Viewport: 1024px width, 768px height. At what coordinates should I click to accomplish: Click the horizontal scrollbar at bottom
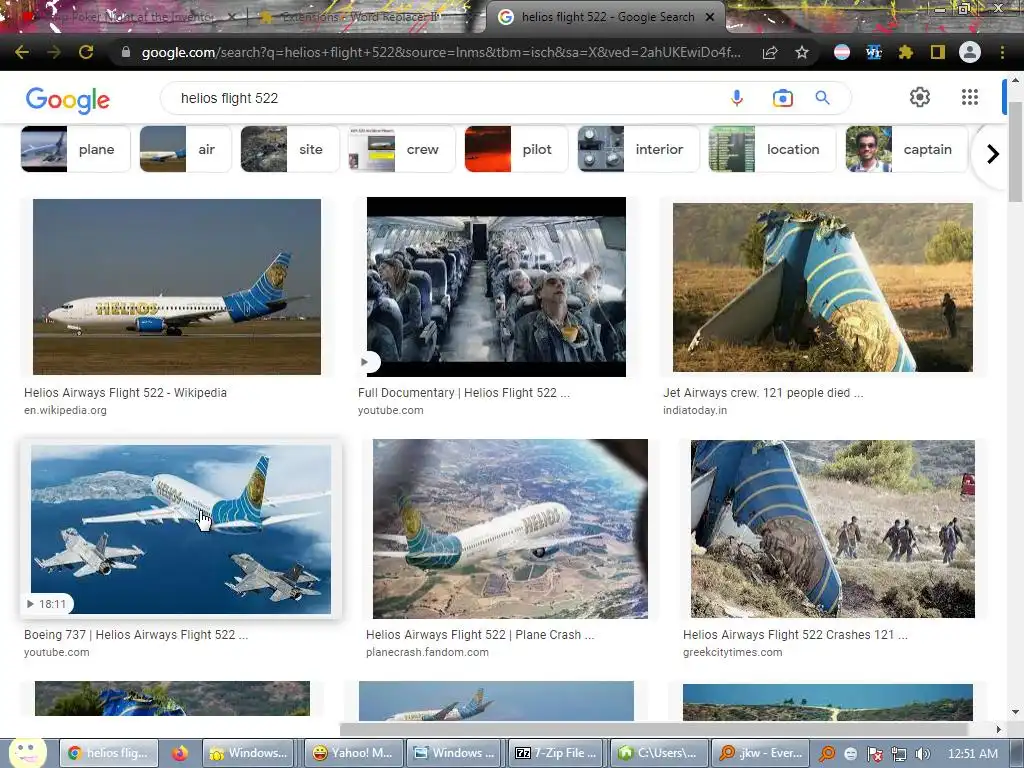click(x=653, y=729)
